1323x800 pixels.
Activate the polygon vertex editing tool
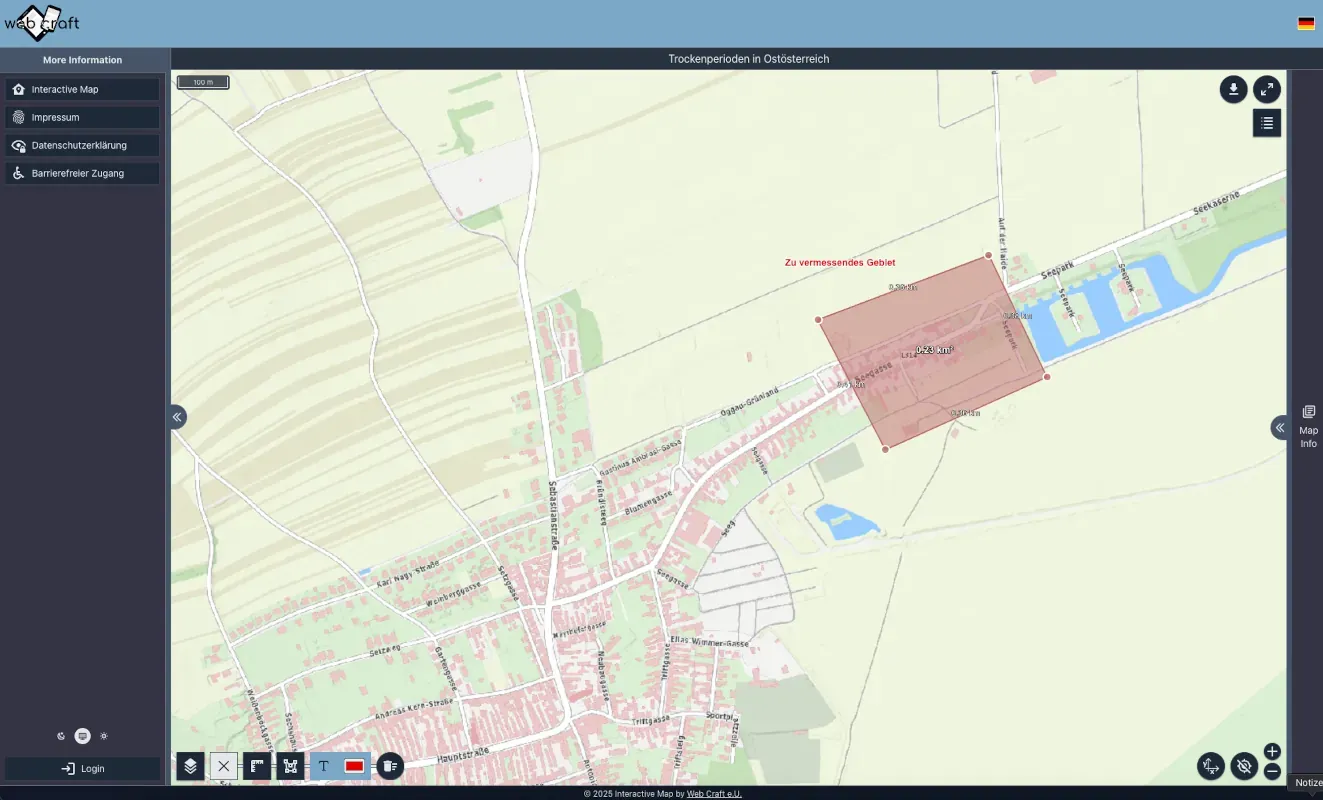(x=290, y=765)
